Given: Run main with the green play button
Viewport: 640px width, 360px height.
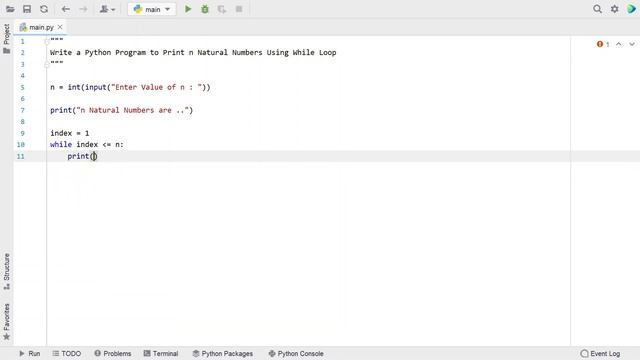Looking at the screenshot, I should click(x=188, y=9).
